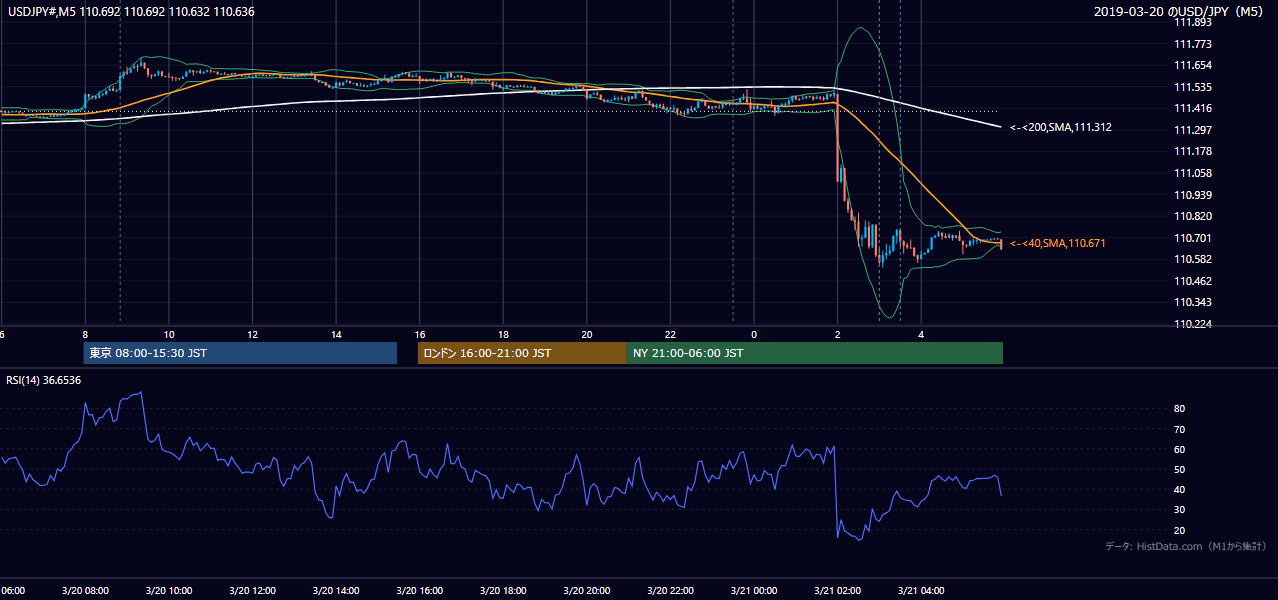The image size is (1278, 600).
Task: Click the 200 SMA 111.312 label
Action: point(1060,128)
